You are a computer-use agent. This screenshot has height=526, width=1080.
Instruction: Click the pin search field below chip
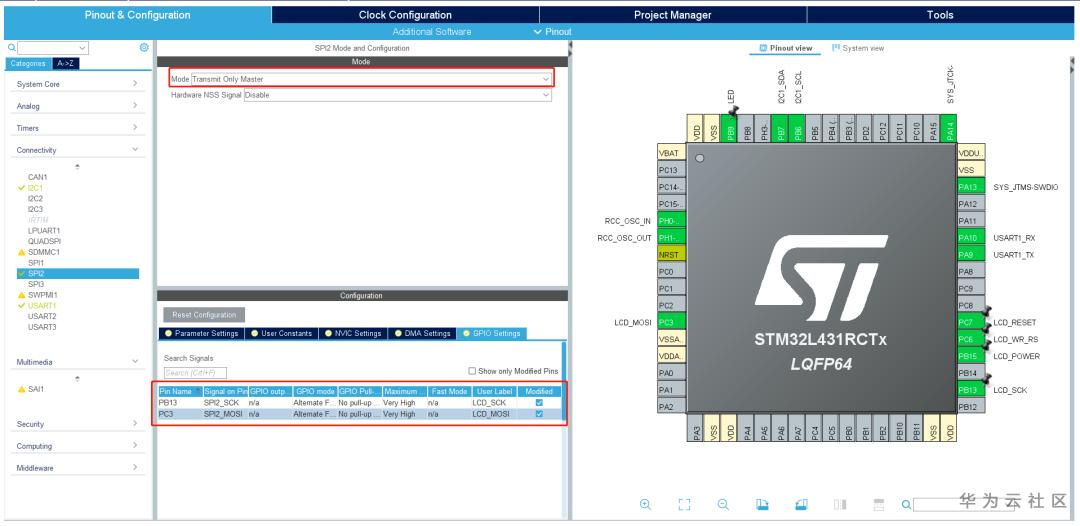click(964, 505)
